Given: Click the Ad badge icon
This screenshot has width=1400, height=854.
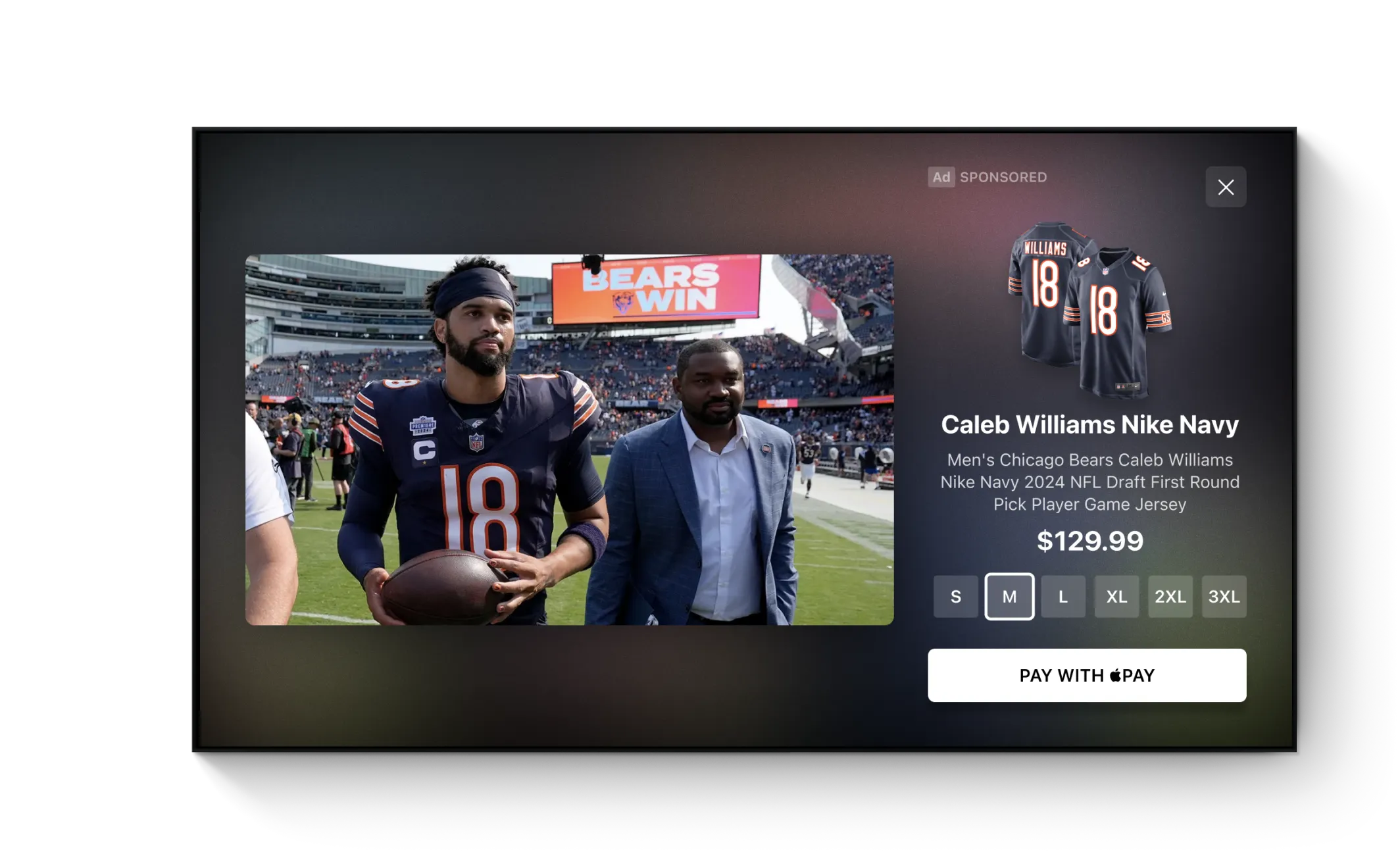Looking at the screenshot, I should coord(941,177).
